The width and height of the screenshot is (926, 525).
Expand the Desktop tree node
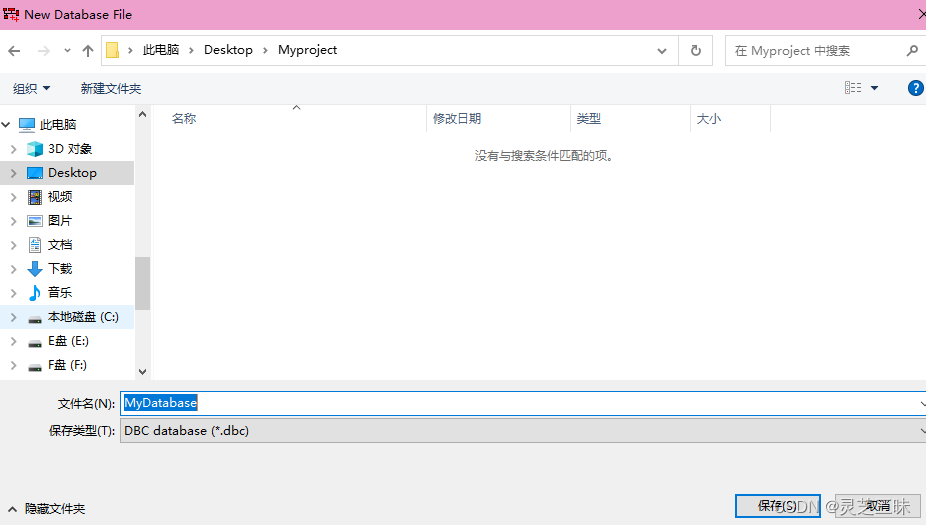[x=14, y=173]
